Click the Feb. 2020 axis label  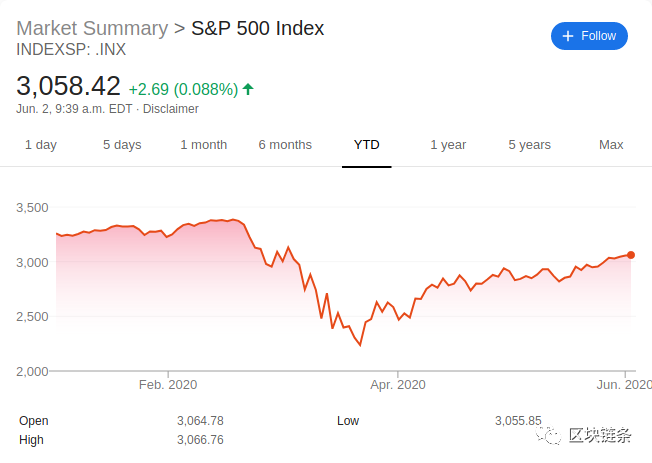coord(167,384)
